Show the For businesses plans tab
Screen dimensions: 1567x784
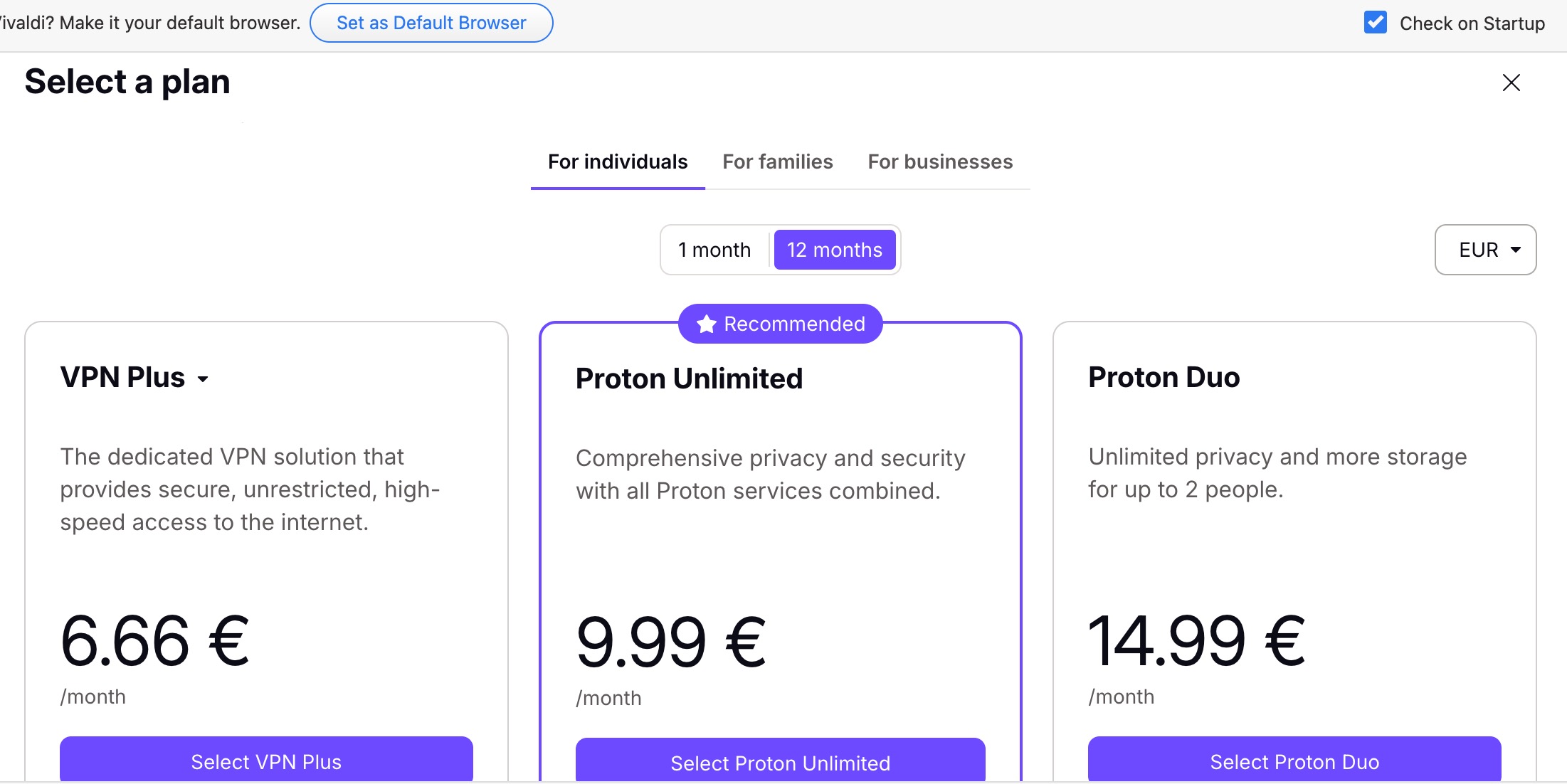tap(939, 162)
